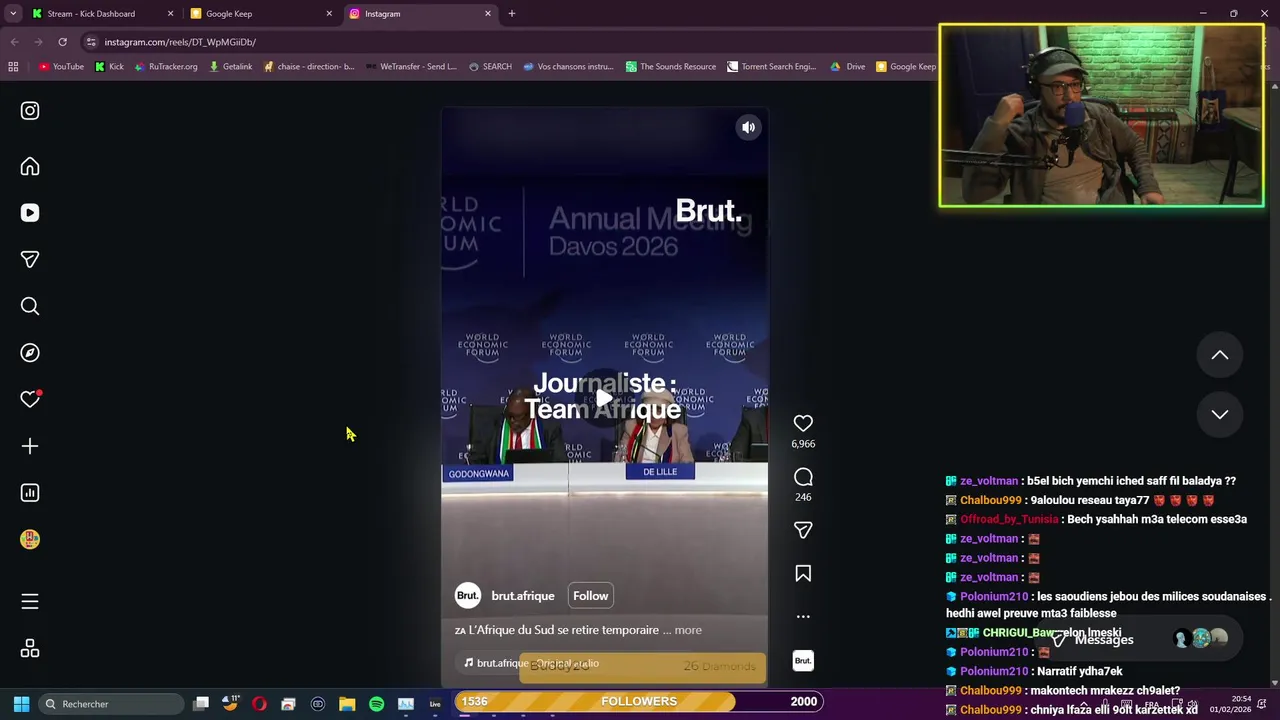Image resolution: width=1280 pixels, height=720 pixels.
Task: Go to the next reel with down chevron
Action: point(1220,414)
